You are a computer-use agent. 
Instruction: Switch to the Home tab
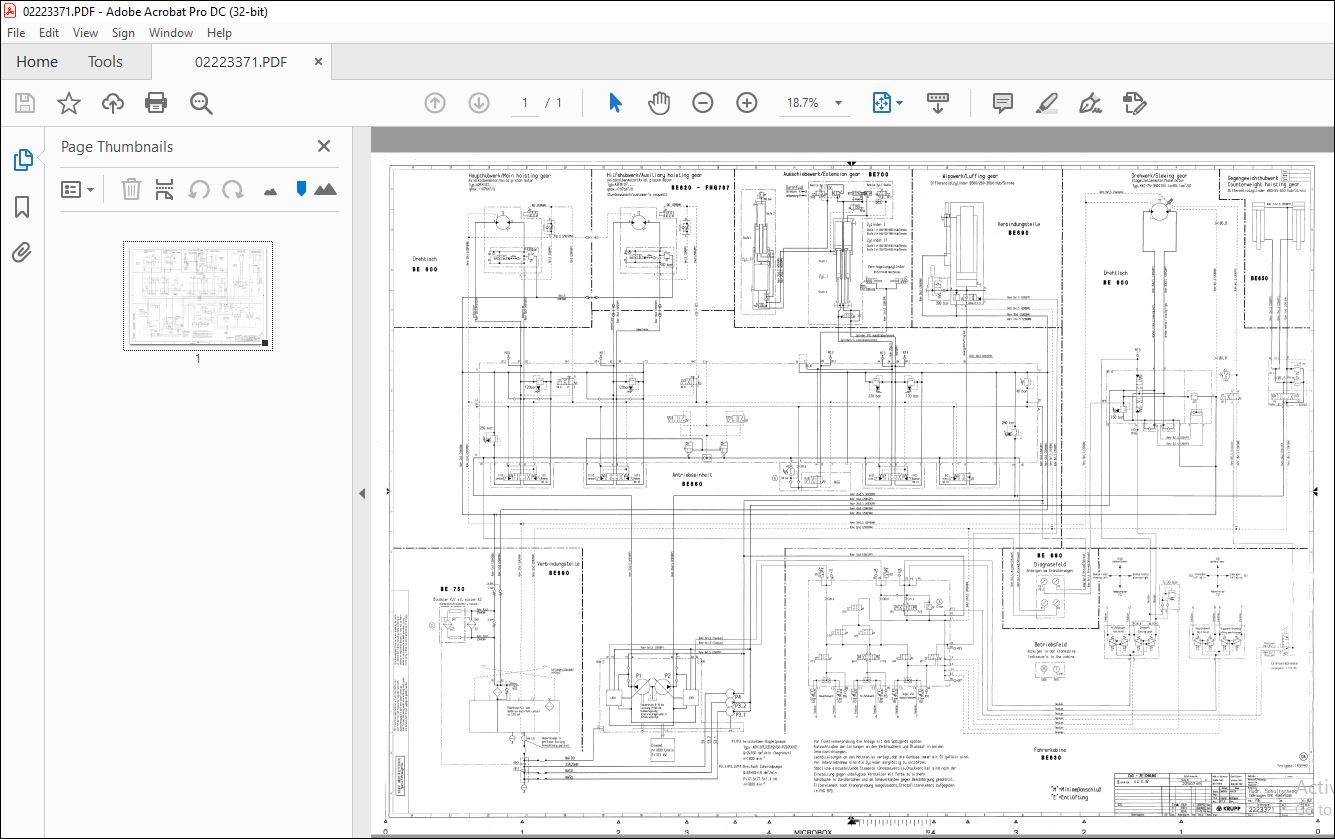[x=37, y=62]
